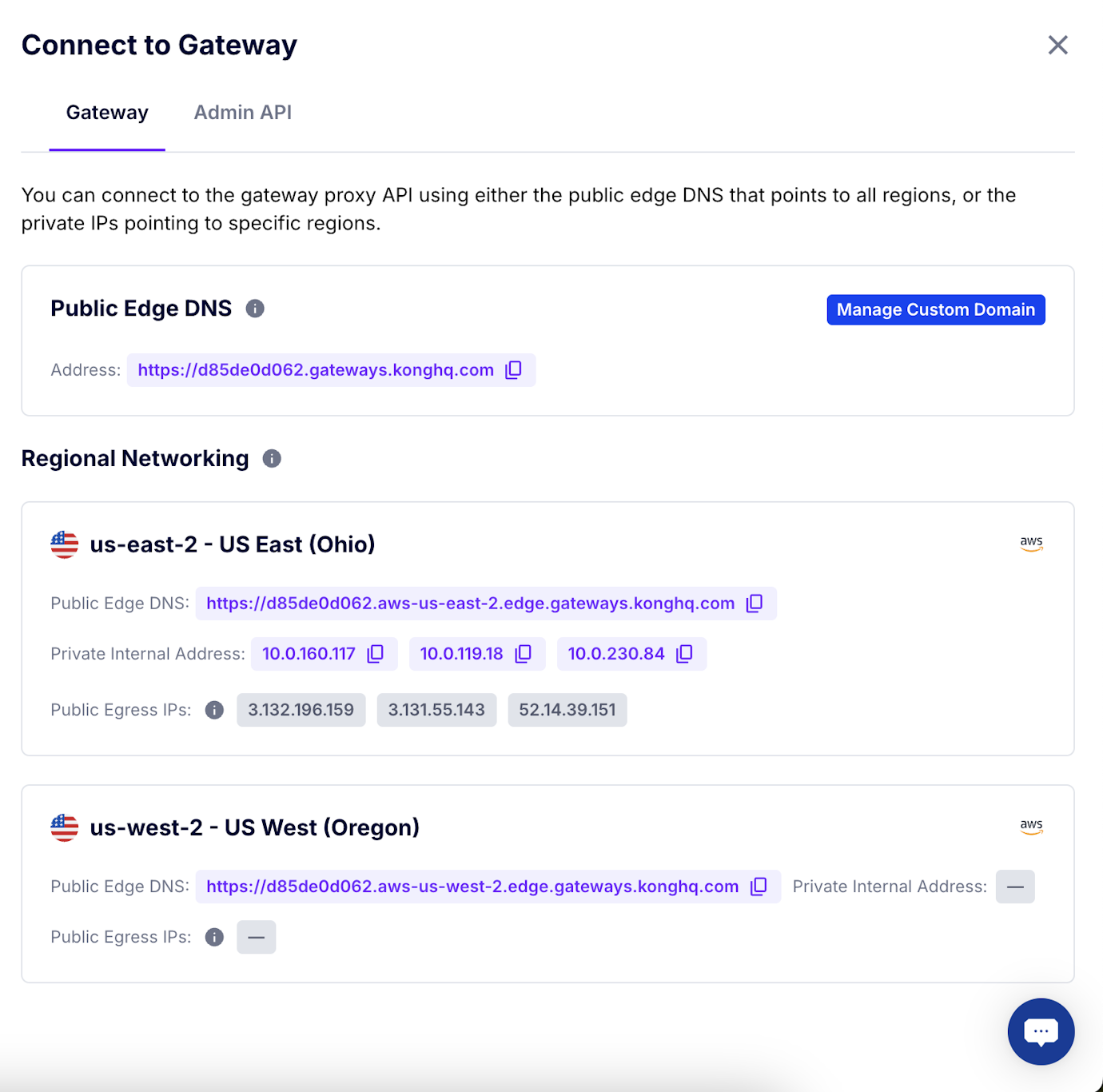Viewport: 1103px width, 1092px height.
Task: View info about Regional Networking
Action: point(271,458)
